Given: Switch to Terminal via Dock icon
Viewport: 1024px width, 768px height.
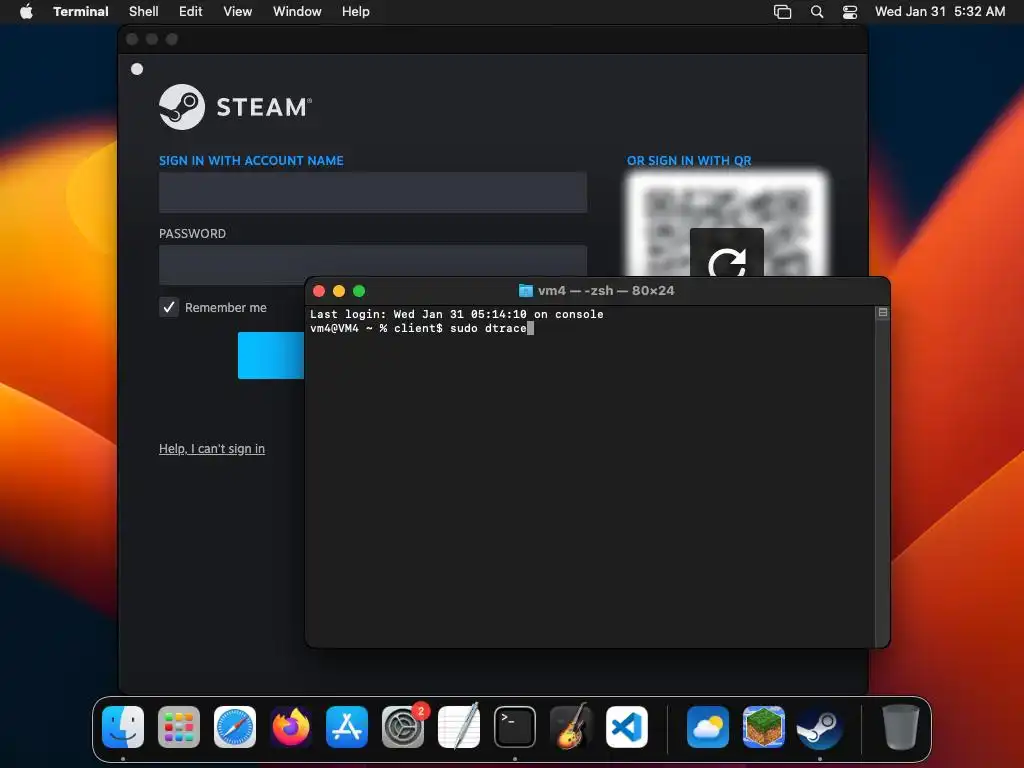Looking at the screenshot, I should [515, 727].
